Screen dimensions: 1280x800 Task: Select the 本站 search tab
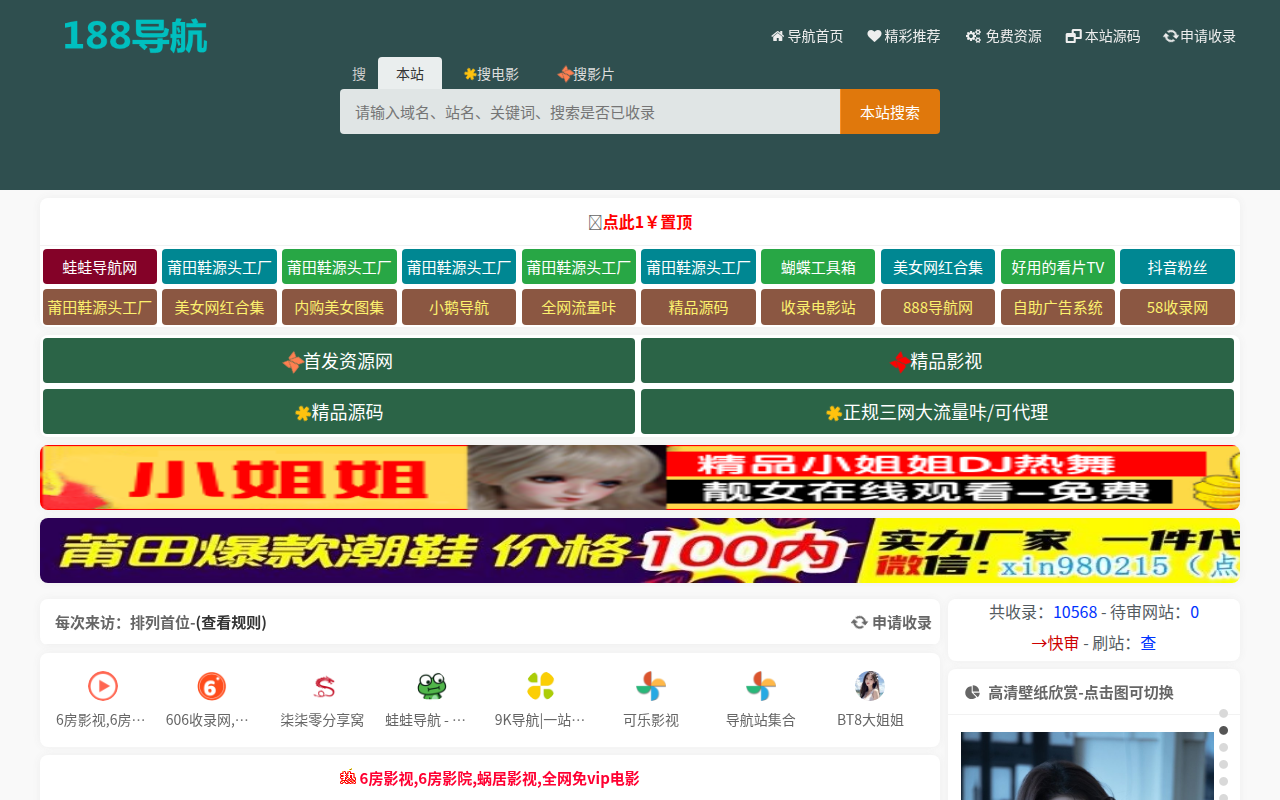click(x=410, y=73)
